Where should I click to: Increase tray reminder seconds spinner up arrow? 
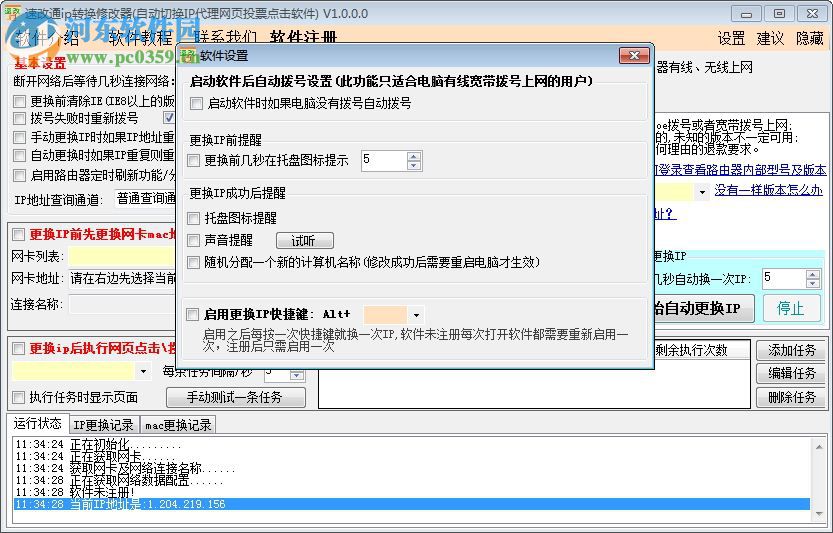(414, 156)
